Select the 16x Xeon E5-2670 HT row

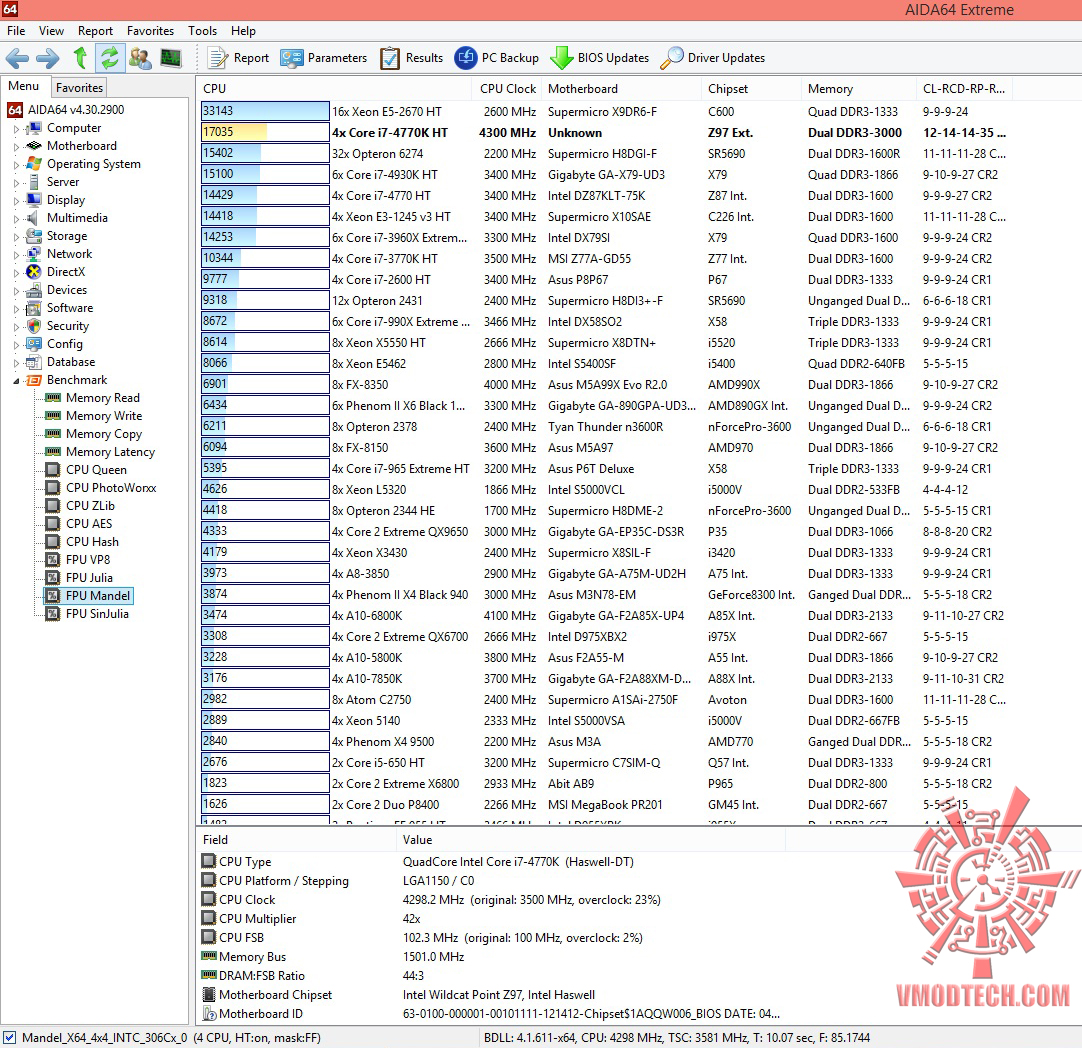pos(605,112)
